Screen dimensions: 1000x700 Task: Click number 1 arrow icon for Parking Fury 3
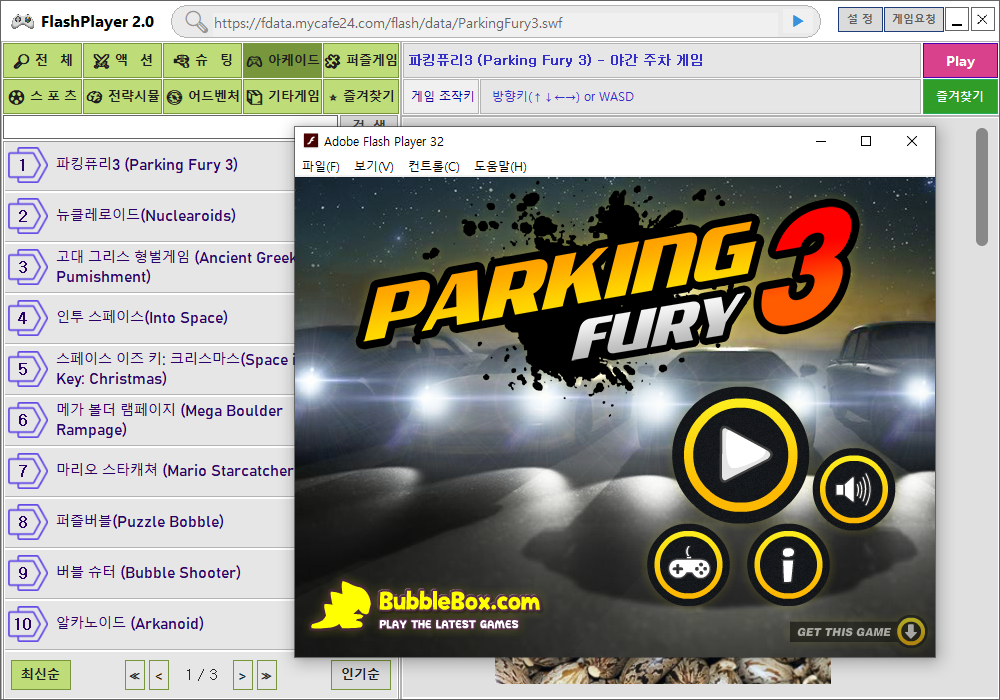(x=27, y=165)
